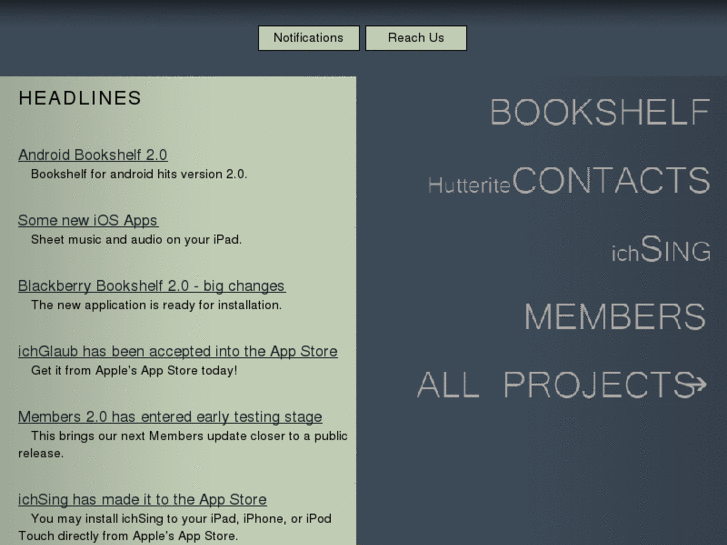Click 'This brings our next Members update' text
Screen dimensions: 727x545
183,445
